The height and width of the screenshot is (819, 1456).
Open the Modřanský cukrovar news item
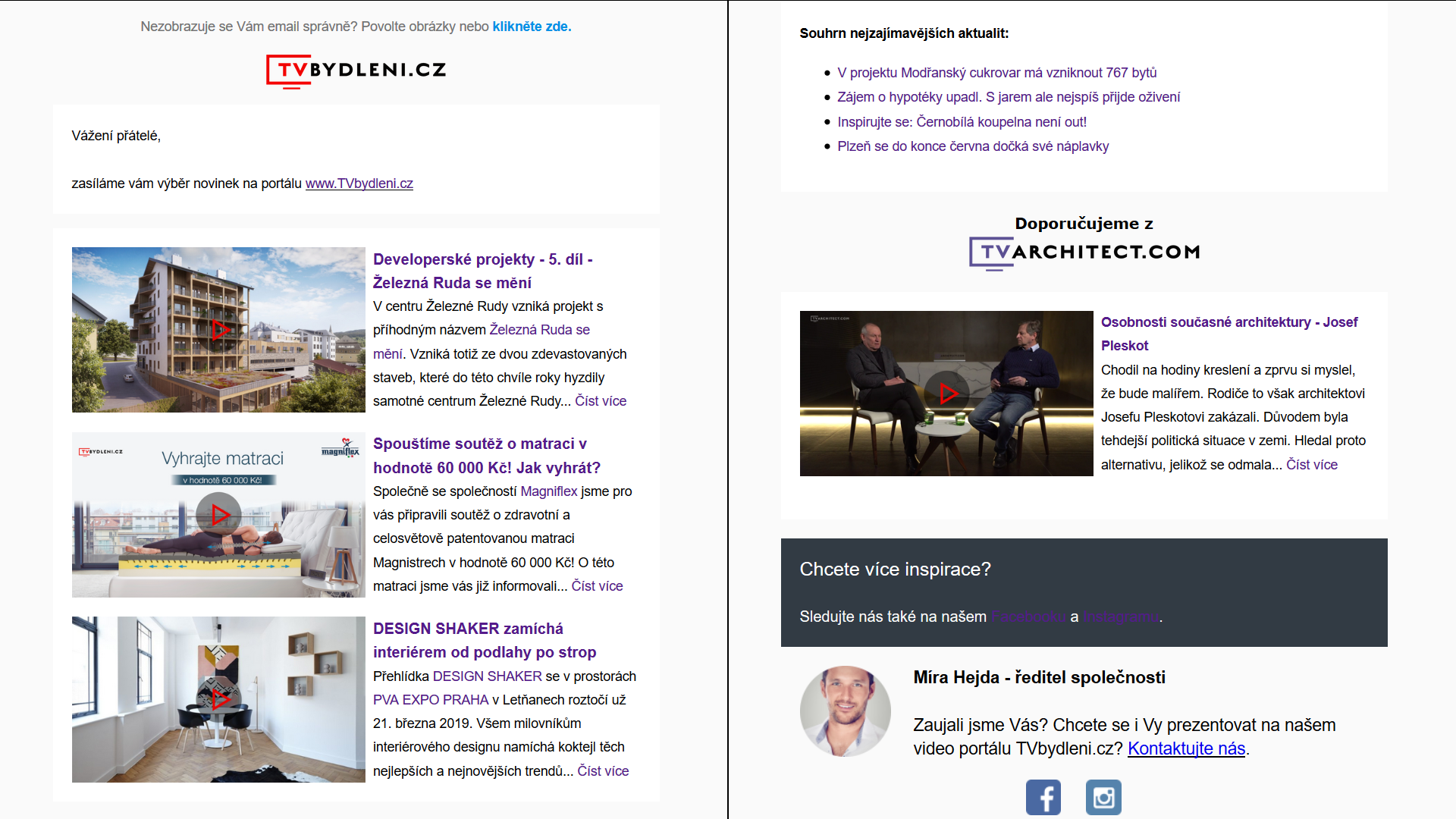996,73
